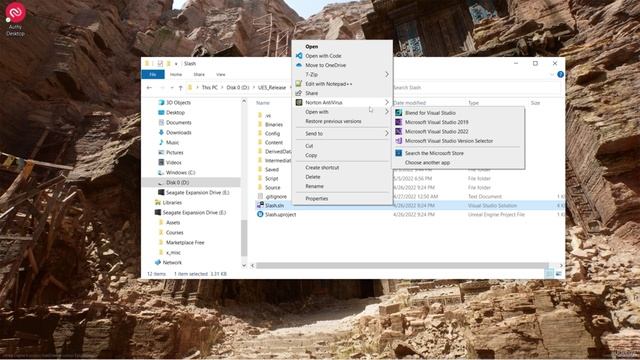Click the VS Code icon beside Open with Code
This screenshot has height=360, width=640.
coord(299,56)
